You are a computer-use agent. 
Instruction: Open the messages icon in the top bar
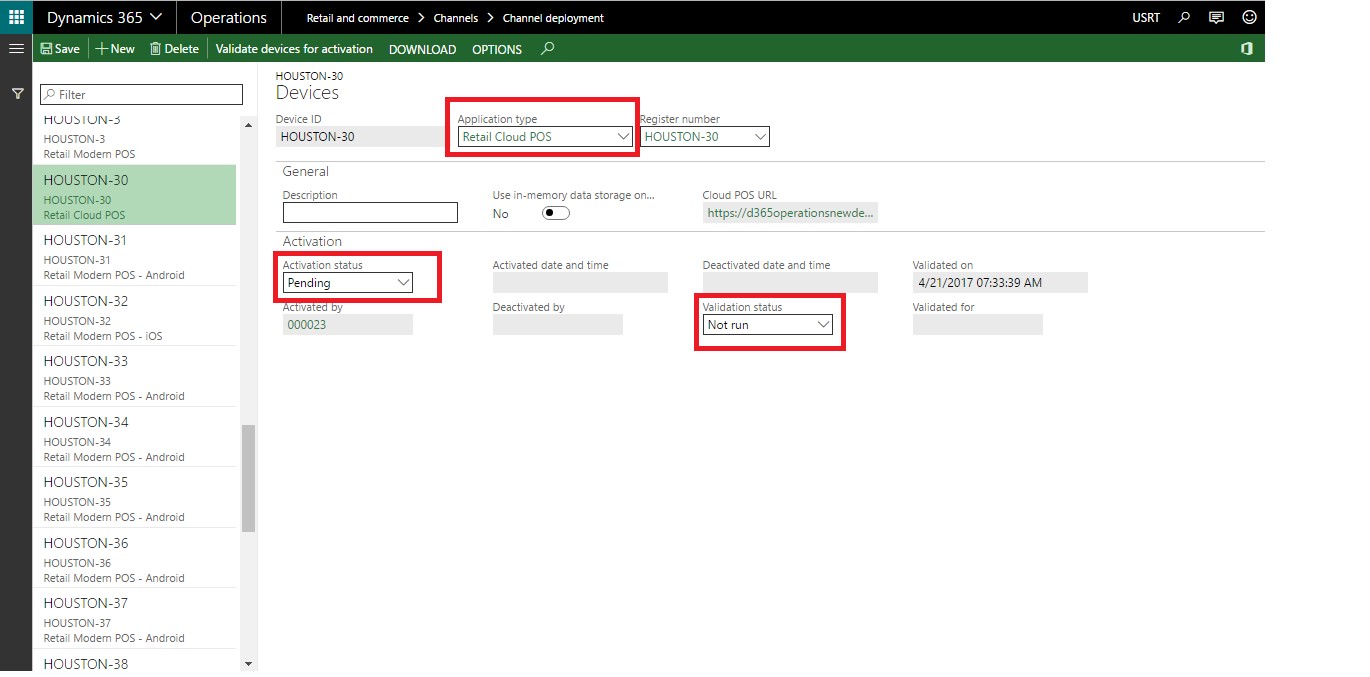1216,17
